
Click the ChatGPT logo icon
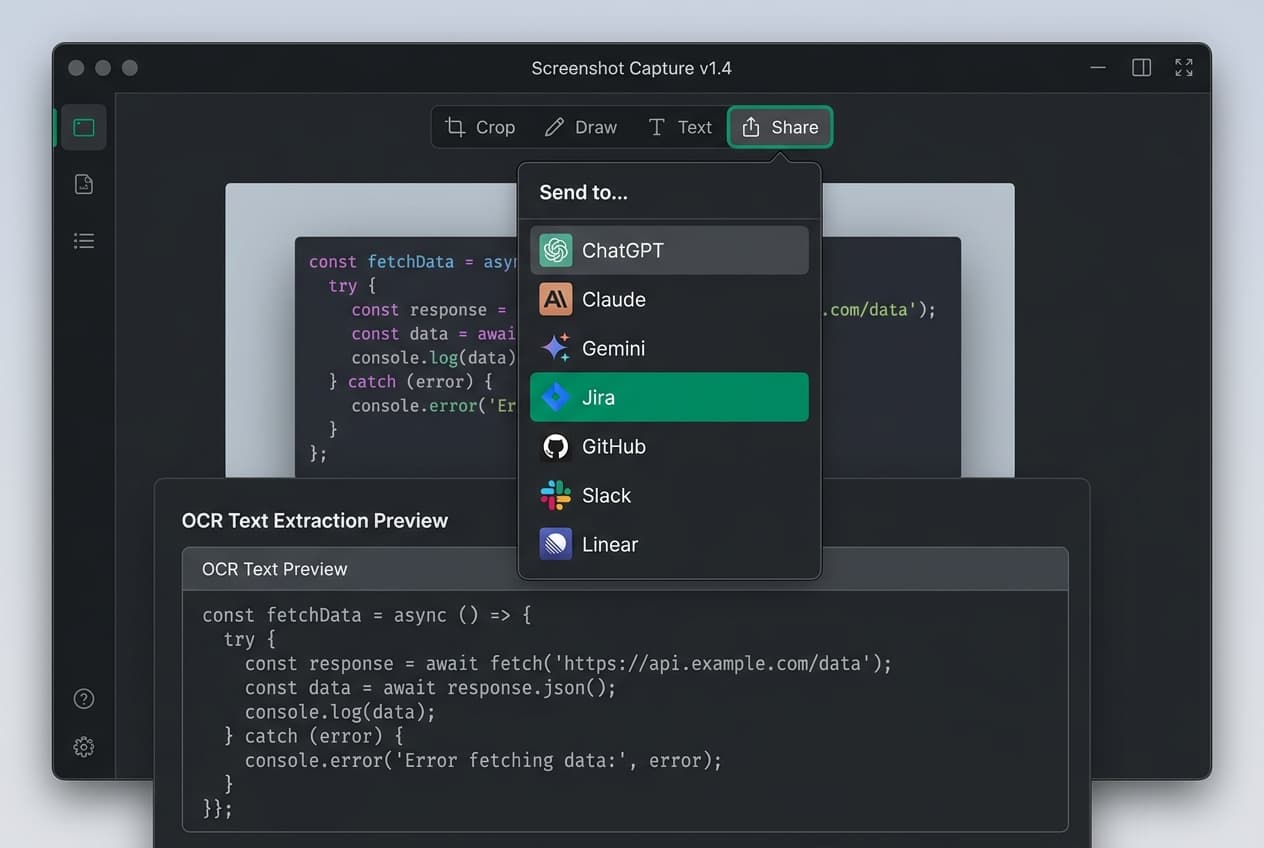[556, 250]
